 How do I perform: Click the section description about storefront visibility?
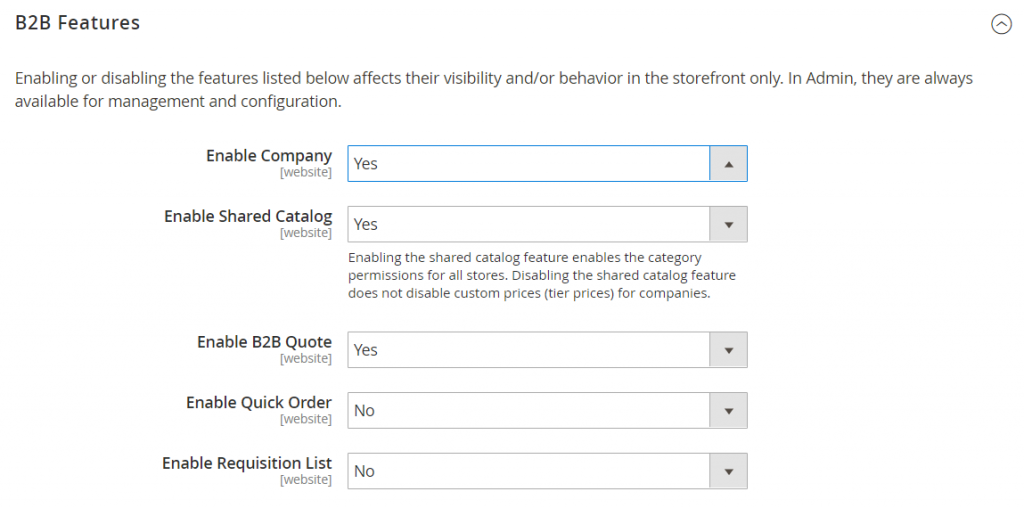click(x=494, y=90)
